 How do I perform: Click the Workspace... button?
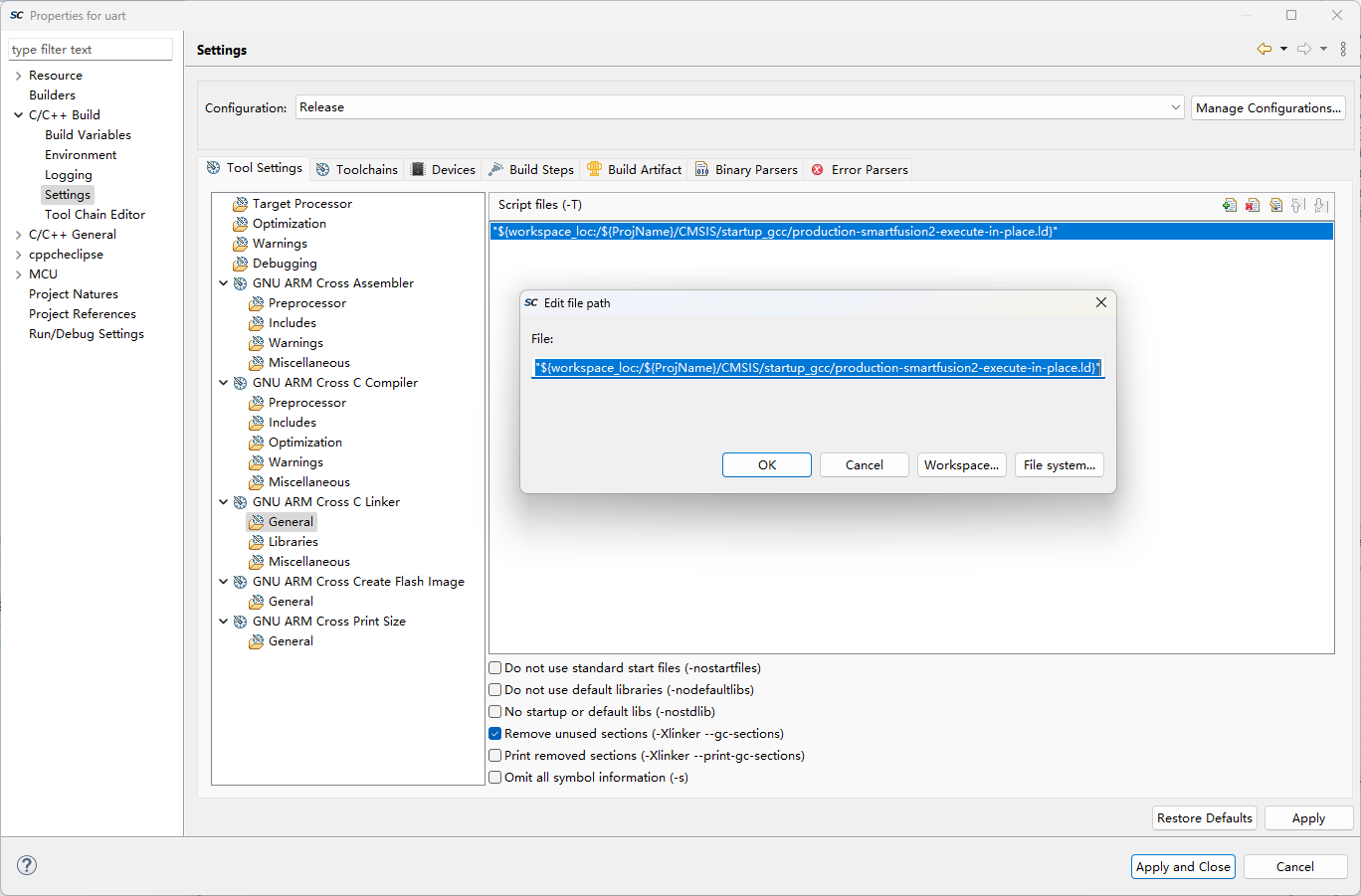[x=962, y=465]
